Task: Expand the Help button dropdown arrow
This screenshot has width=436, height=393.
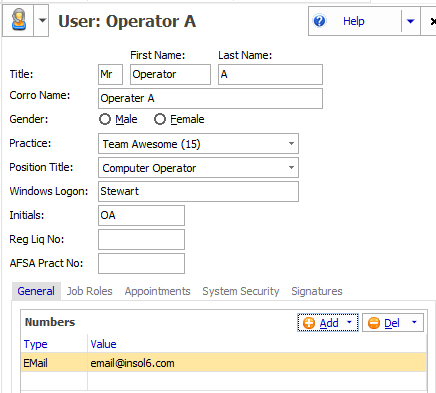Action: click(410, 21)
